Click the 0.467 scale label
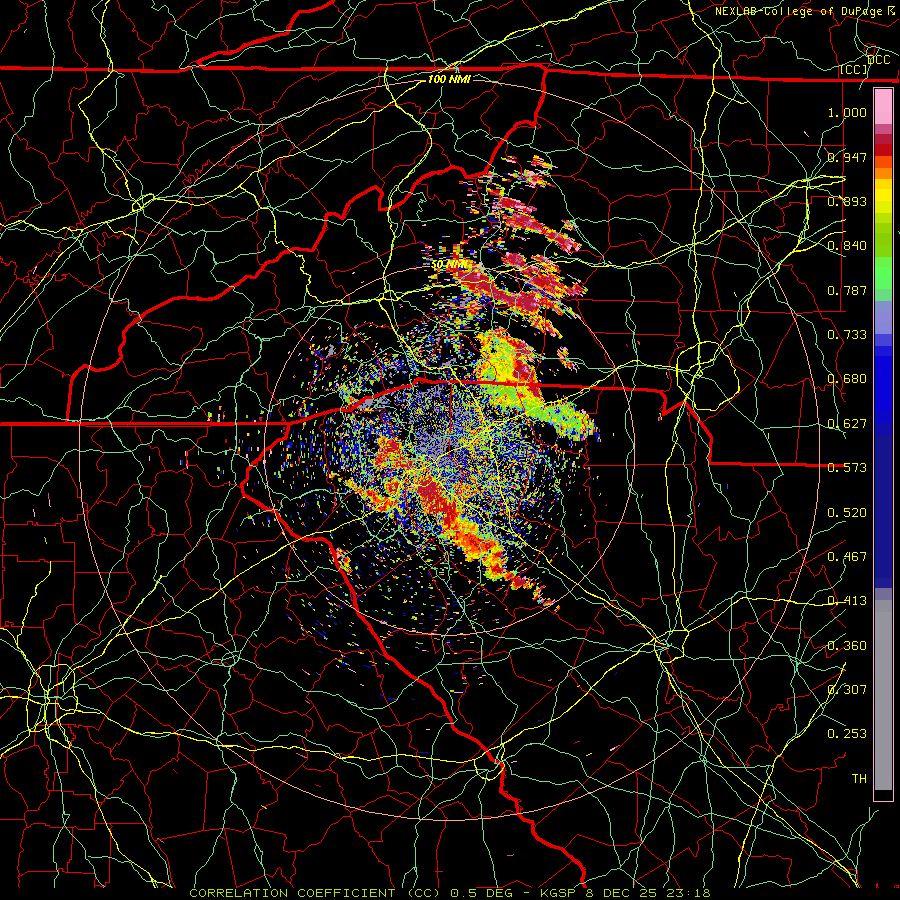Viewport: 900px width, 900px height. point(847,557)
